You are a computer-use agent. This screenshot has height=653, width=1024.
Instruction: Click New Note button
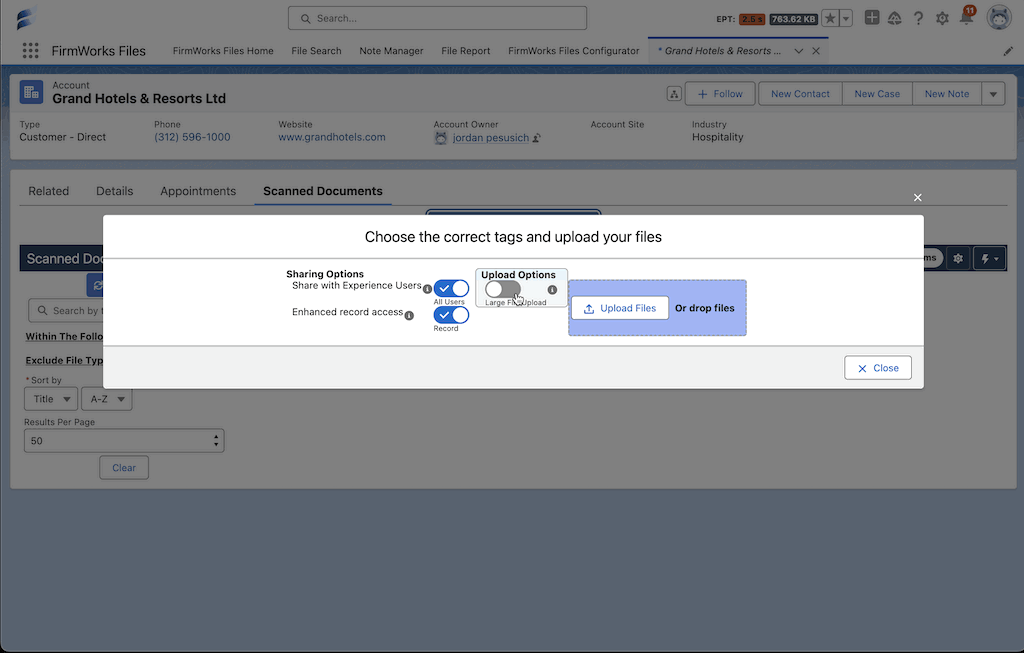[x=947, y=94]
